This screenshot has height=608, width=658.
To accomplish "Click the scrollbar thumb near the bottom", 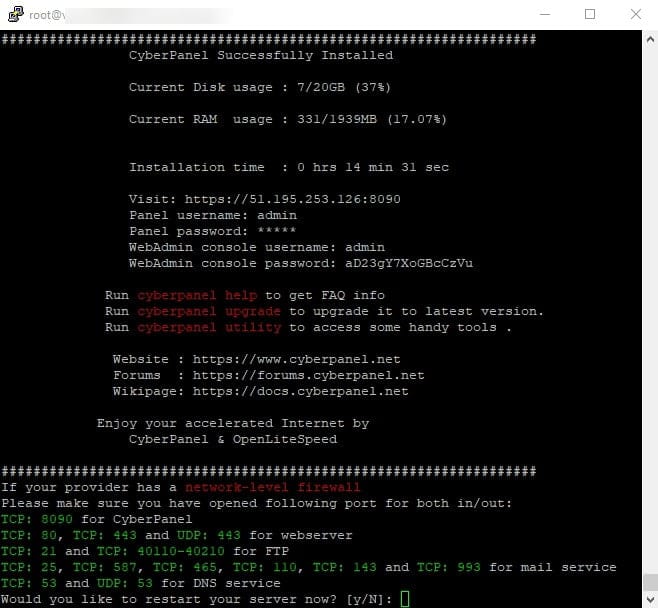I will [x=650, y=582].
